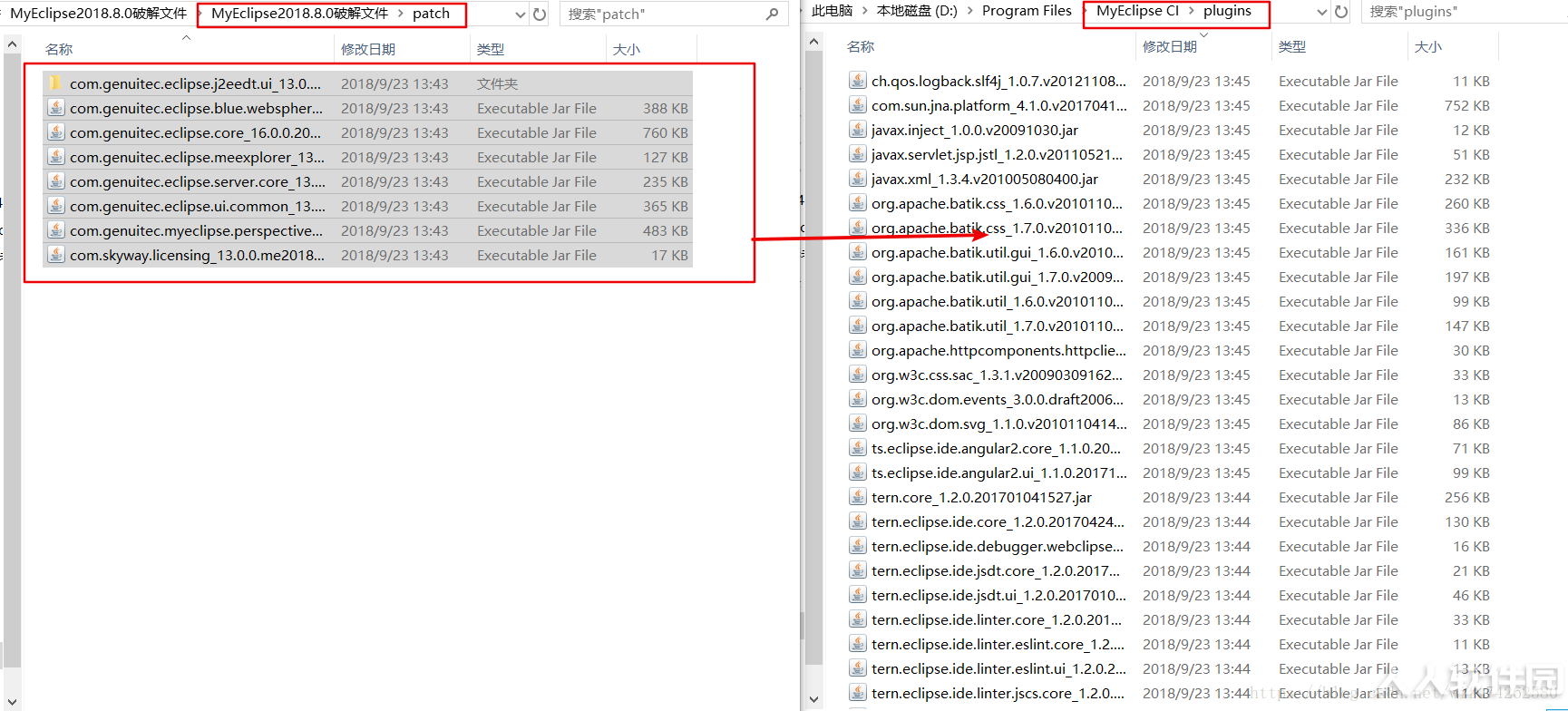Click jar icon of ch.qos.logback.slf4j file

coord(857,81)
